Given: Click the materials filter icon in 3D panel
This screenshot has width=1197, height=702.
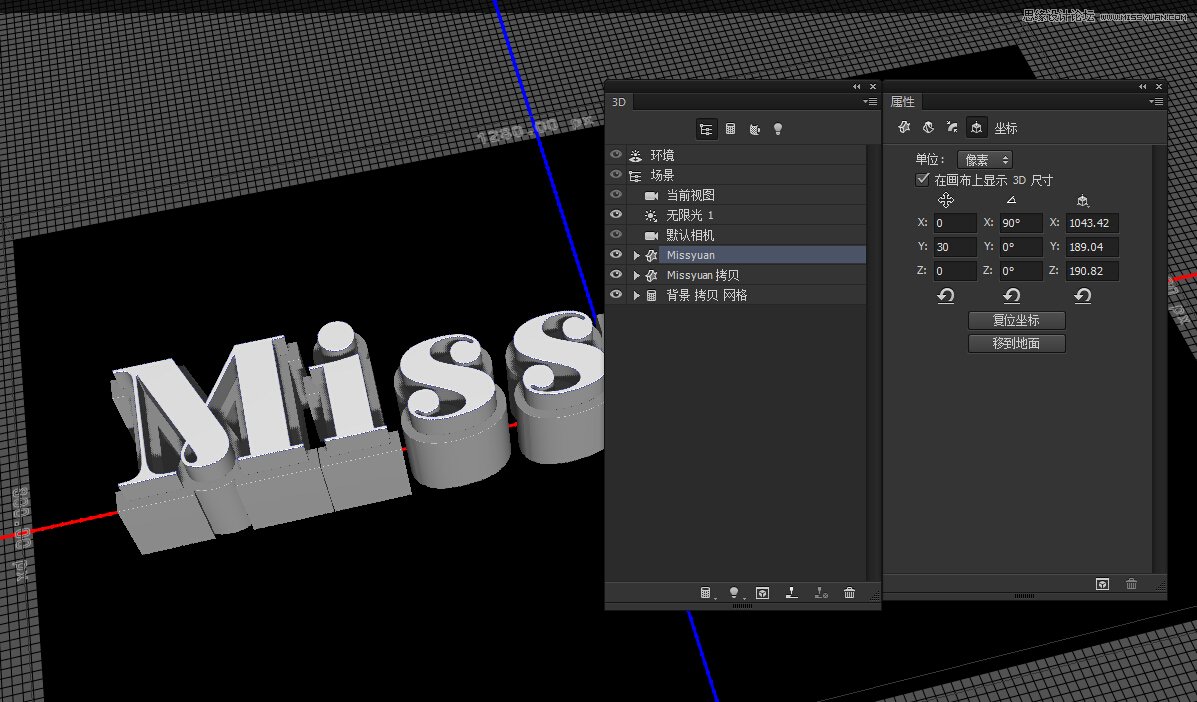Looking at the screenshot, I should (x=755, y=128).
